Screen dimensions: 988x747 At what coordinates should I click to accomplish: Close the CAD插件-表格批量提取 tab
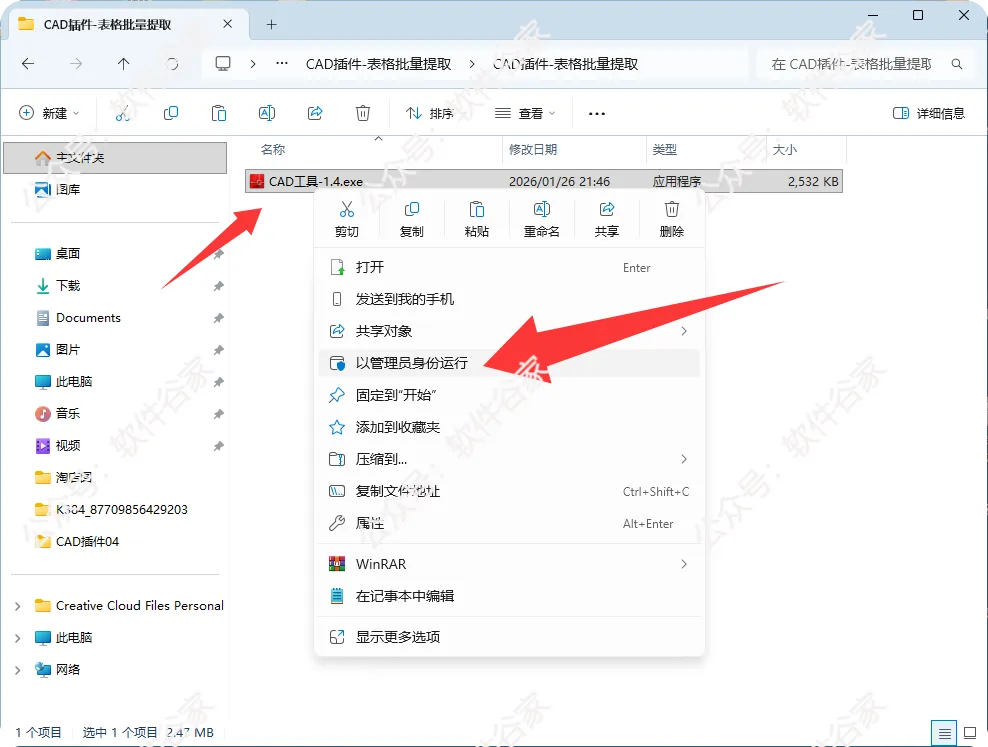click(x=227, y=24)
